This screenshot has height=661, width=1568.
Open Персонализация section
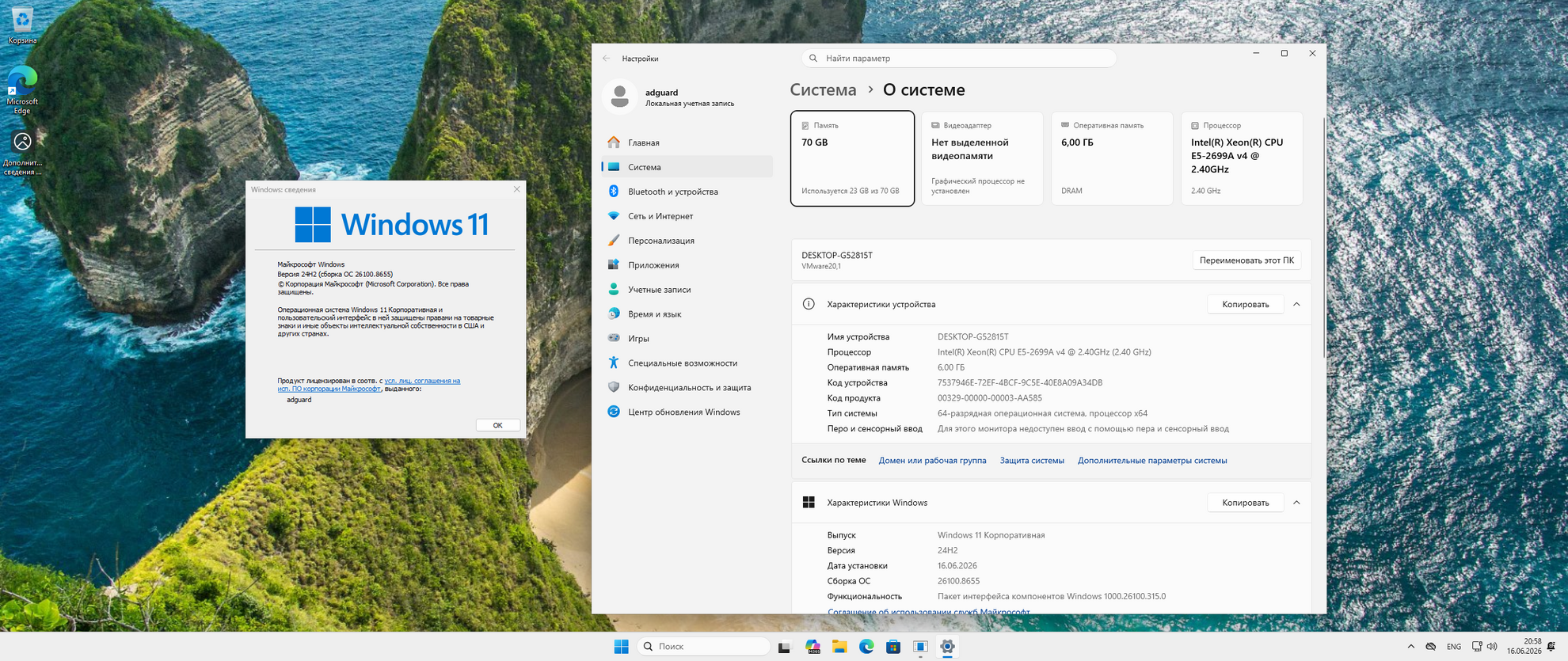tap(687, 241)
